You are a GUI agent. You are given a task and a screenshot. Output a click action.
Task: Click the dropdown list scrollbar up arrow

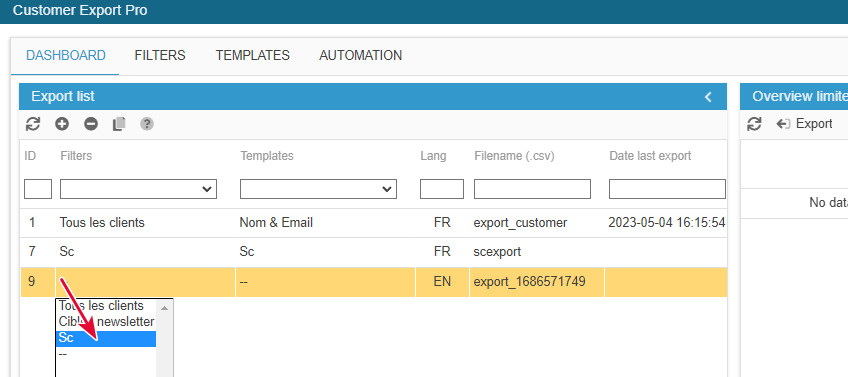point(164,307)
